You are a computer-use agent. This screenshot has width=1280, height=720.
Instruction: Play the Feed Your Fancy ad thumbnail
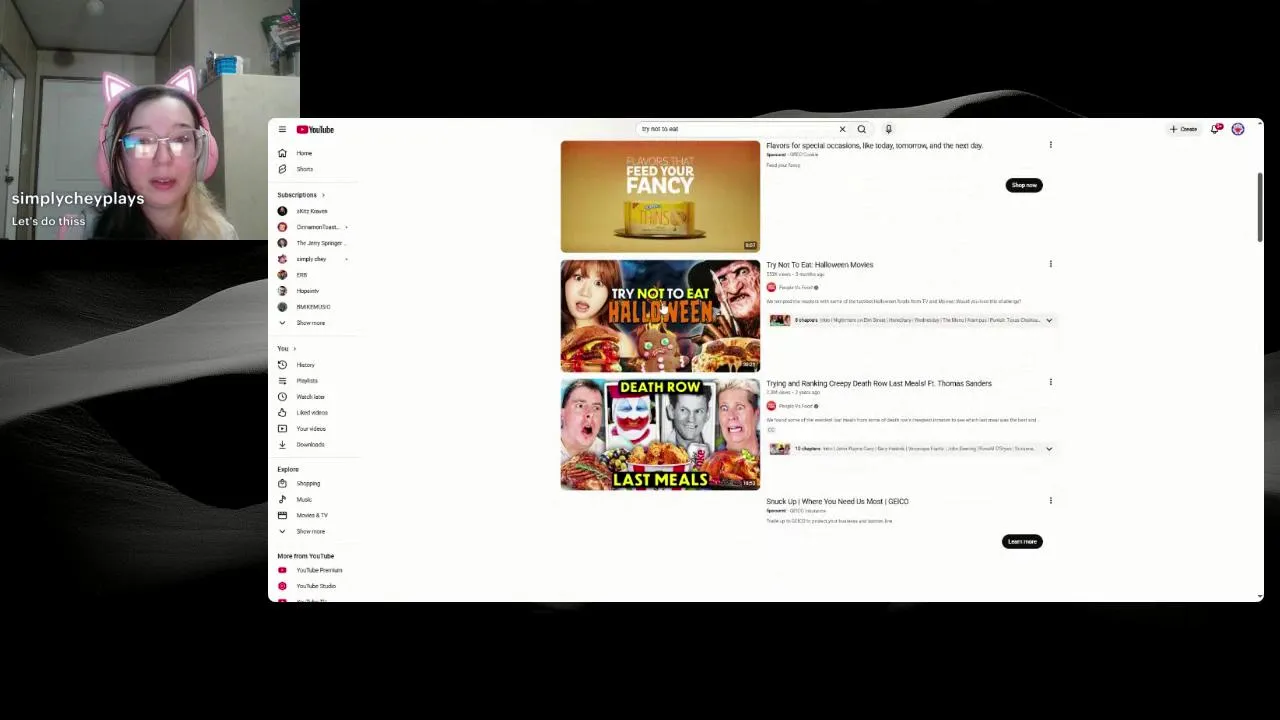[x=660, y=197]
